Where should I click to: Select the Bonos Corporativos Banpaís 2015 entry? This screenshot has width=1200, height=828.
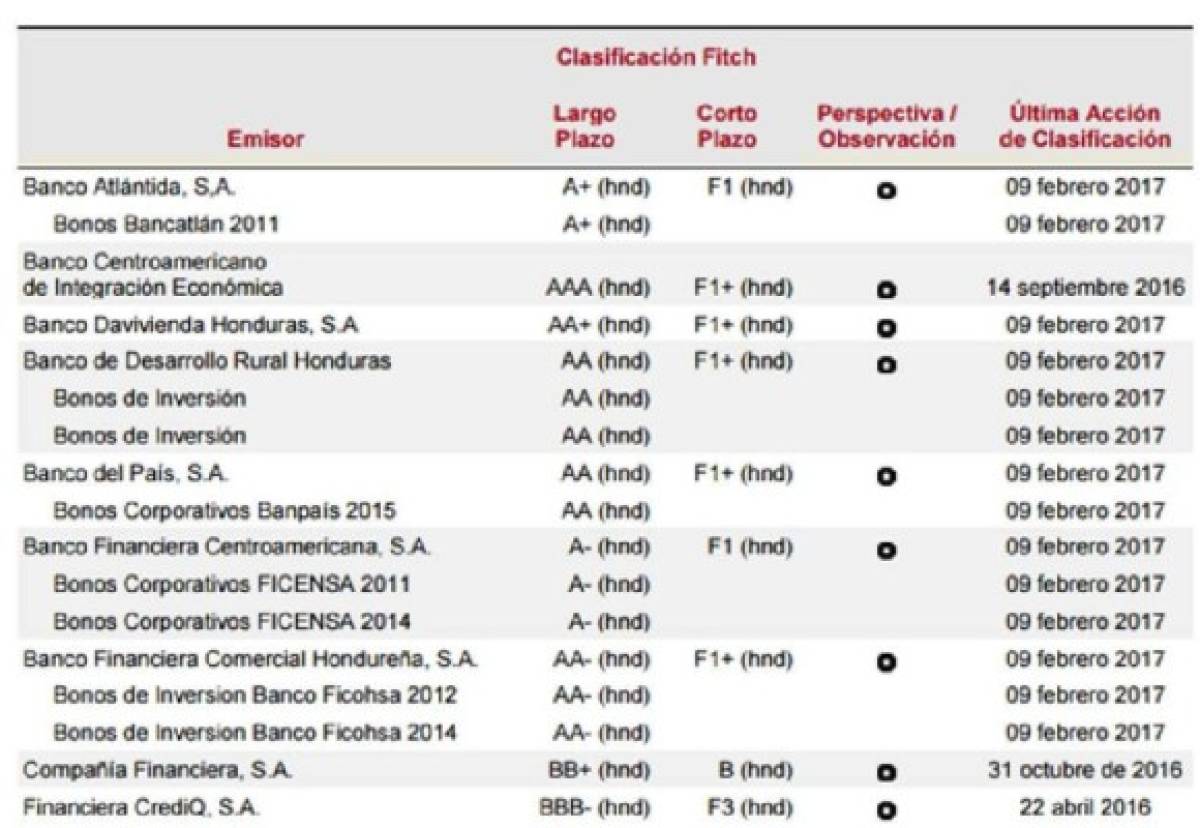[x=224, y=511]
